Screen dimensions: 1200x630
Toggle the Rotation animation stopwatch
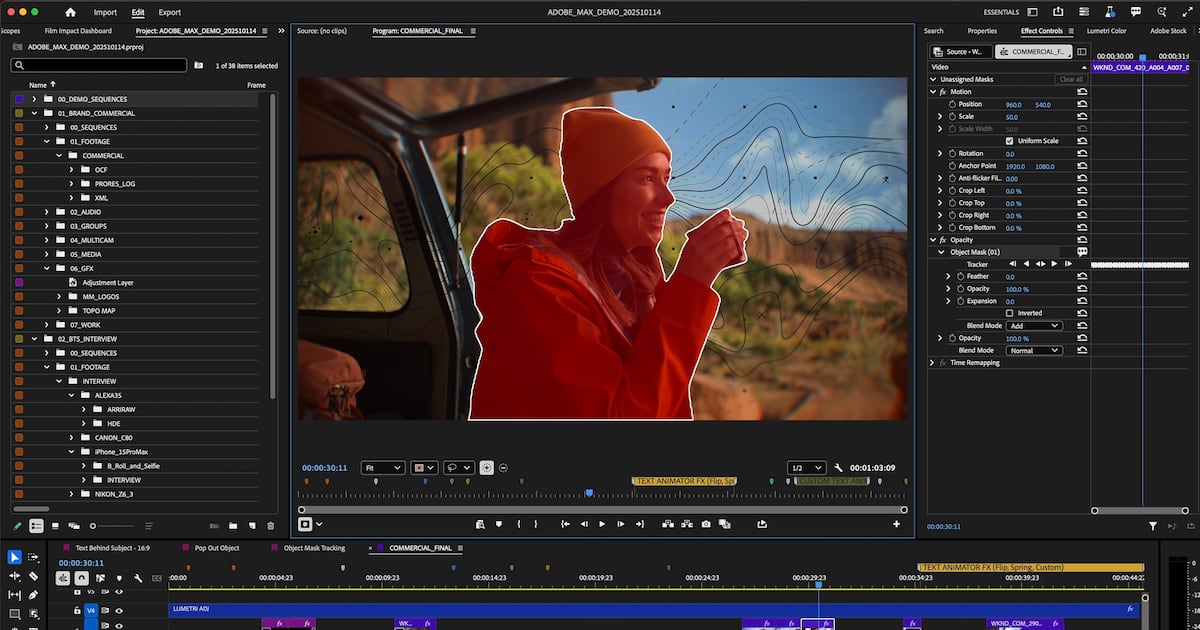tap(951, 154)
